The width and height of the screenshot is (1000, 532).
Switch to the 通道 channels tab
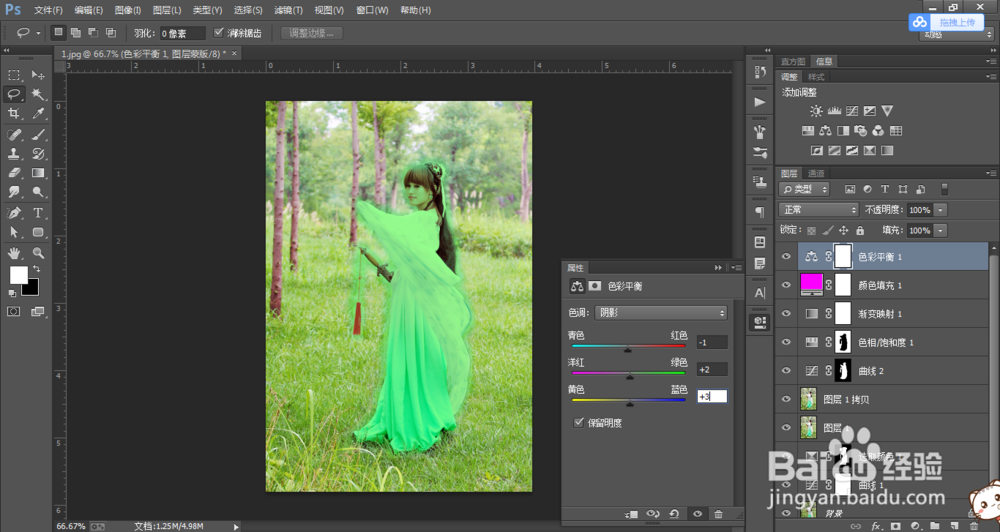click(x=816, y=174)
